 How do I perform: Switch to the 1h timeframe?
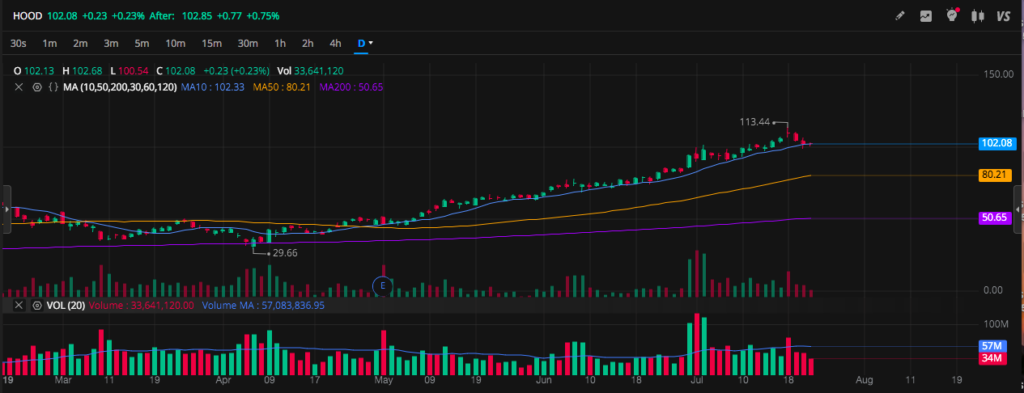(280, 43)
